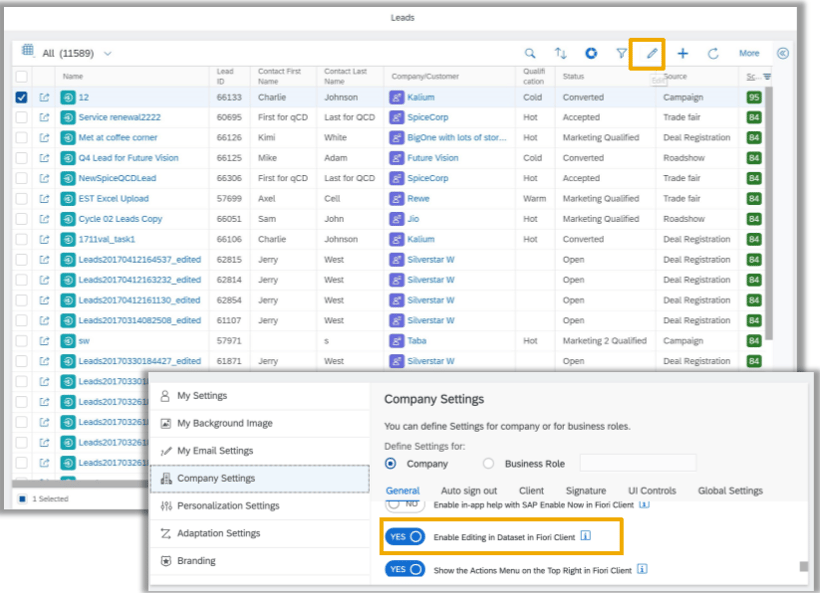Click the pencil Edit icon
The image size is (820, 593).
652,53
